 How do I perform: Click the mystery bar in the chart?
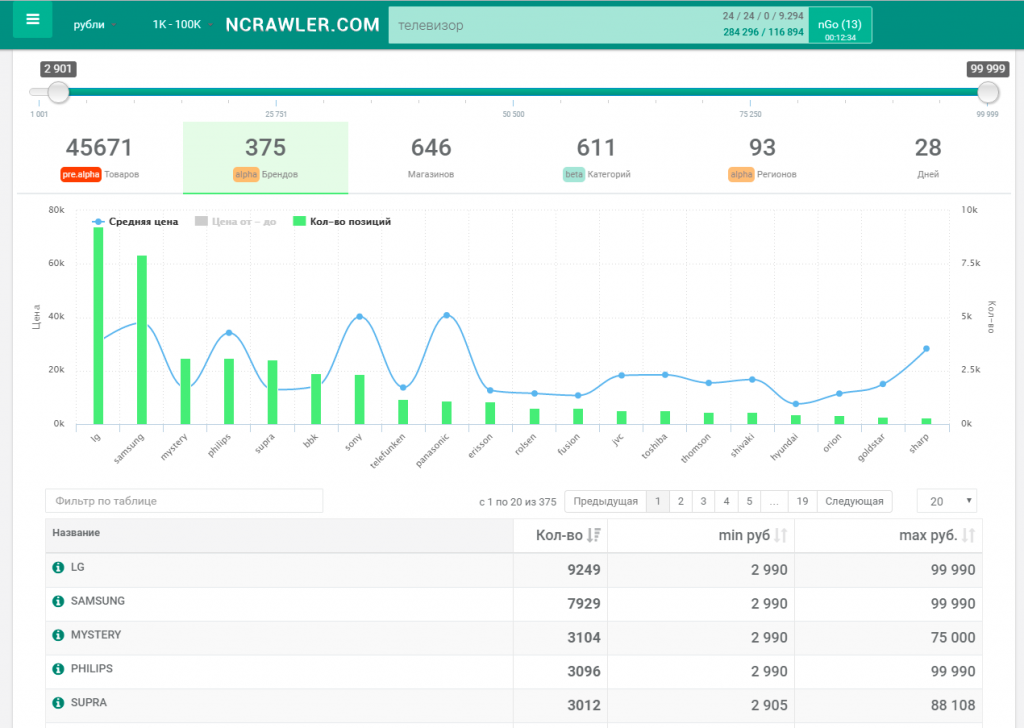[185, 392]
